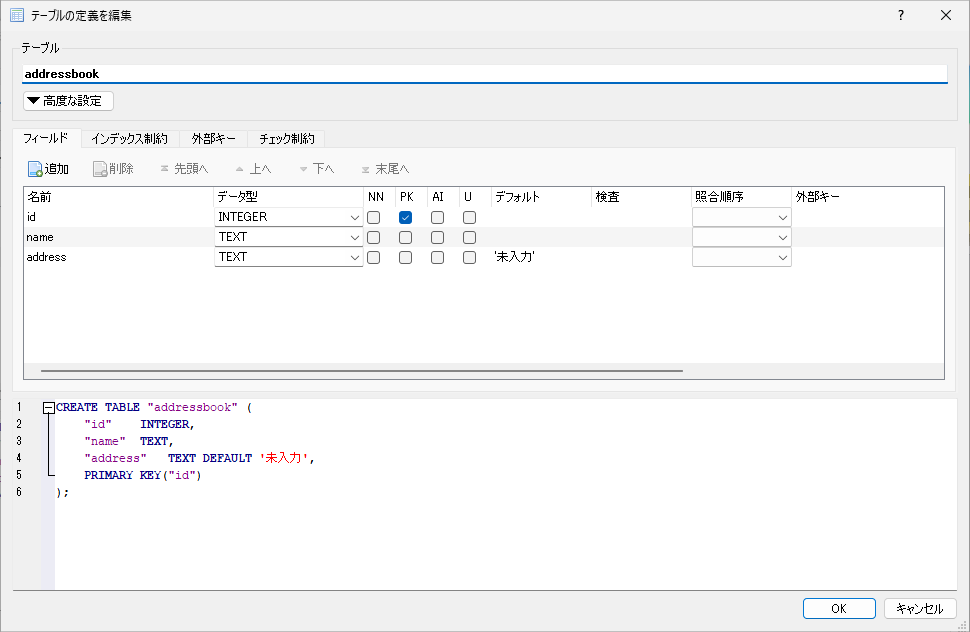Switch to the 外部キー tab
Viewport: 970px width, 632px height.
coord(214,139)
